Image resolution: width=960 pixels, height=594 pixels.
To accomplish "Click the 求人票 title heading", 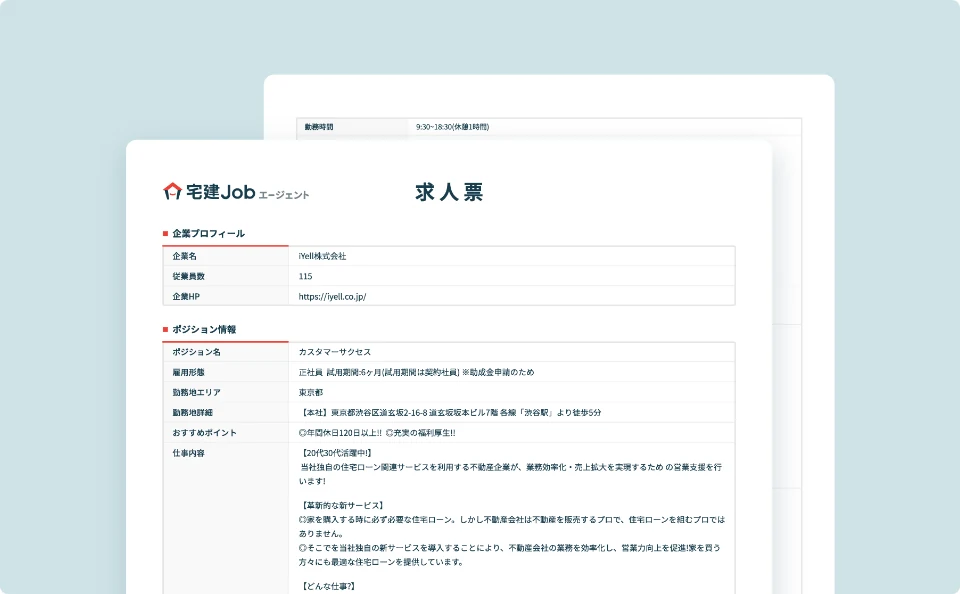I will tap(449, 192).
